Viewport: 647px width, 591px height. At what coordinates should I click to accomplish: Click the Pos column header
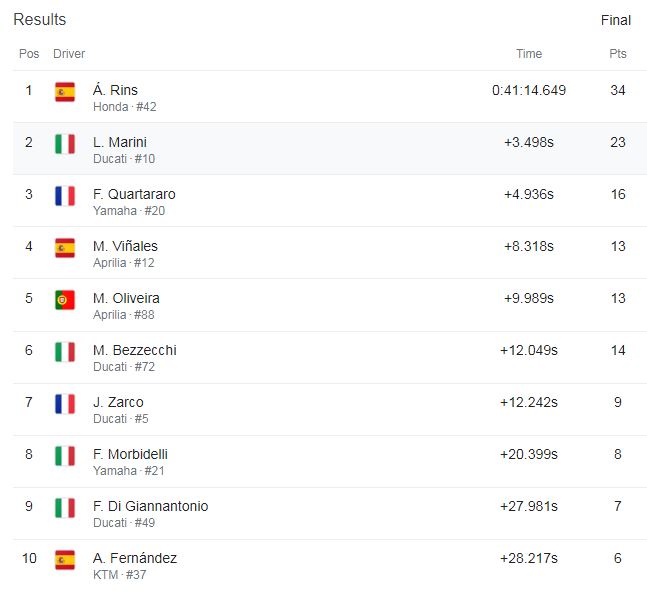coord(29,54)
